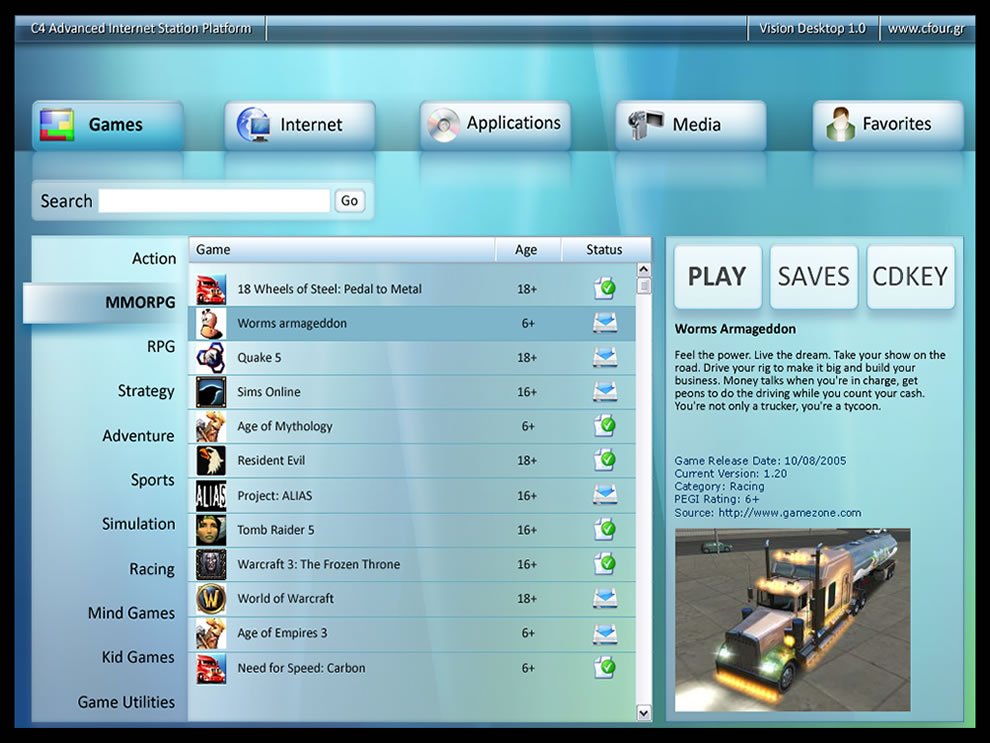Open the Kid Games category

138,658
